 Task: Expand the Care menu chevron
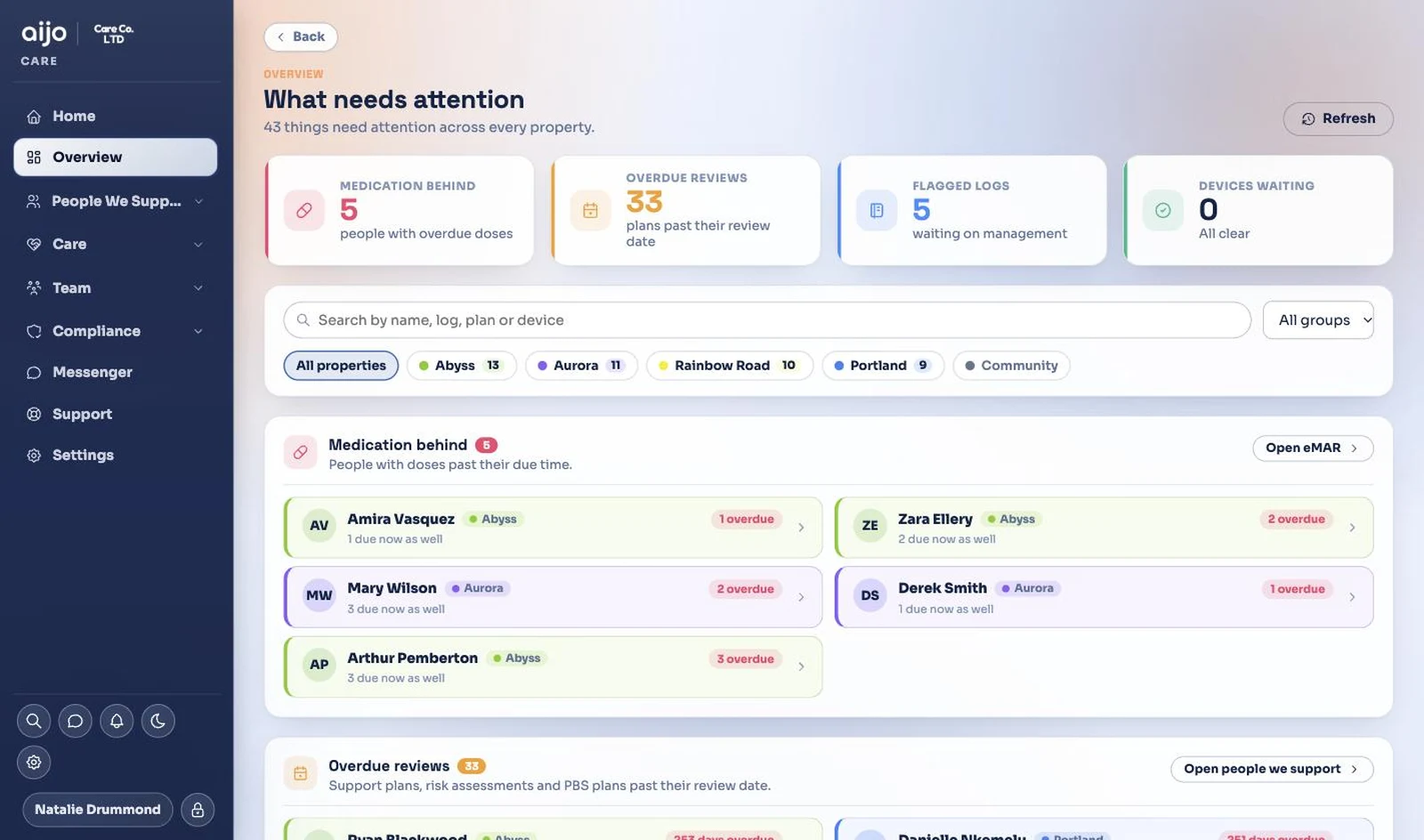click(x=198, y=245)
